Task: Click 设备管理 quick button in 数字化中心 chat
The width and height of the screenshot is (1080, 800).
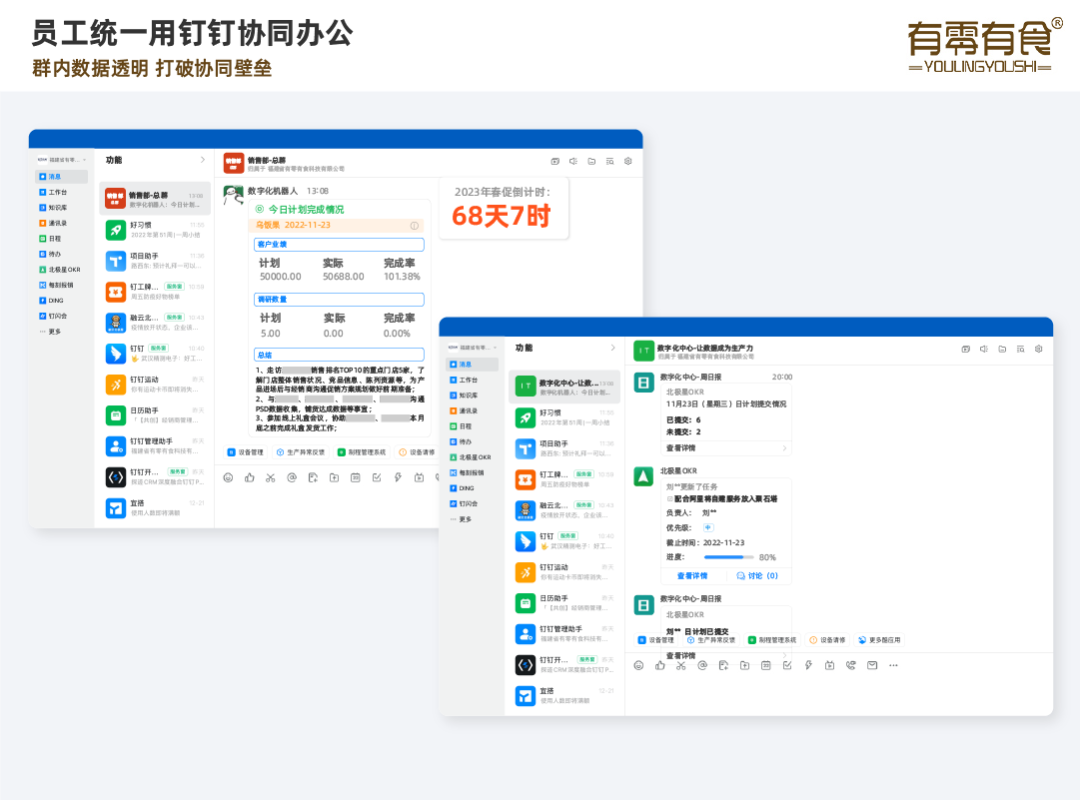Action: pos(656,640)
